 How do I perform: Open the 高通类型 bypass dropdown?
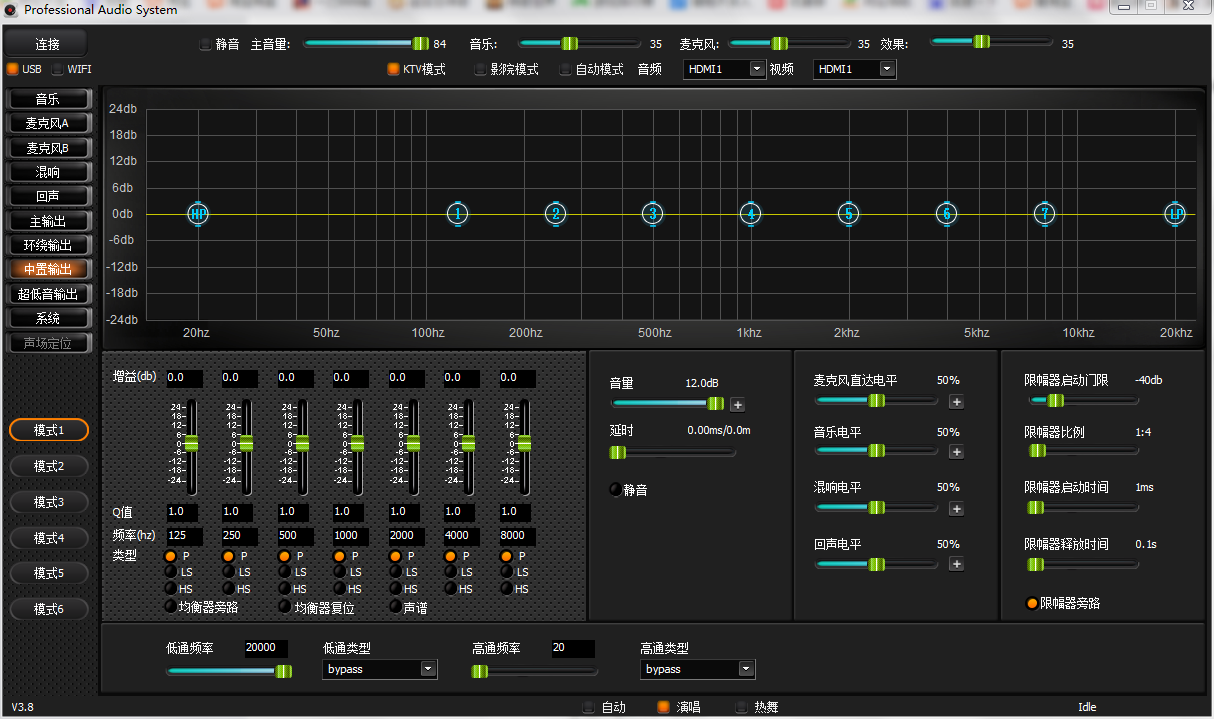[698, 669]
